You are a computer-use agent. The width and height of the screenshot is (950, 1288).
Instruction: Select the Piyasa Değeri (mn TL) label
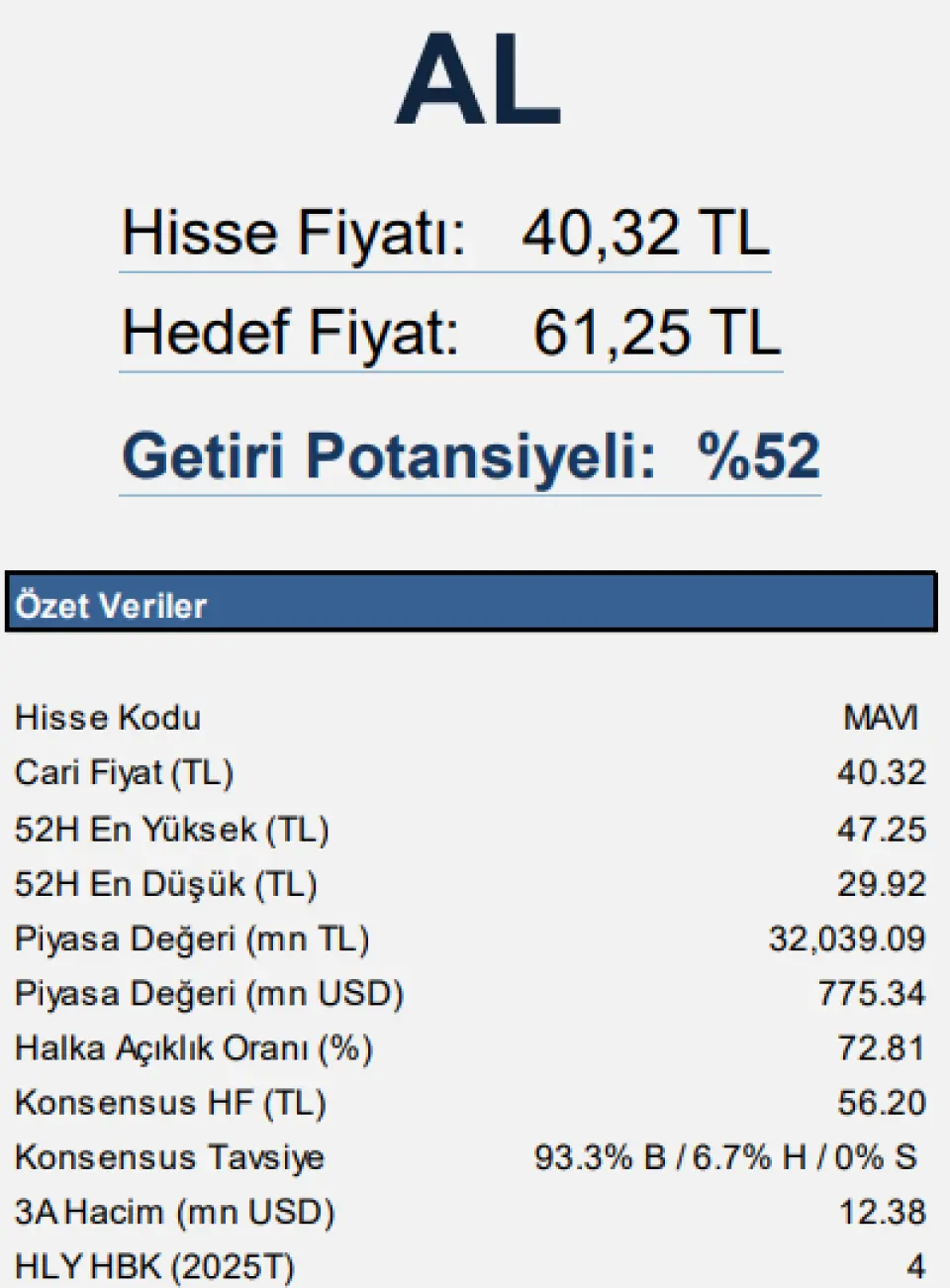[x=192, y=939]
